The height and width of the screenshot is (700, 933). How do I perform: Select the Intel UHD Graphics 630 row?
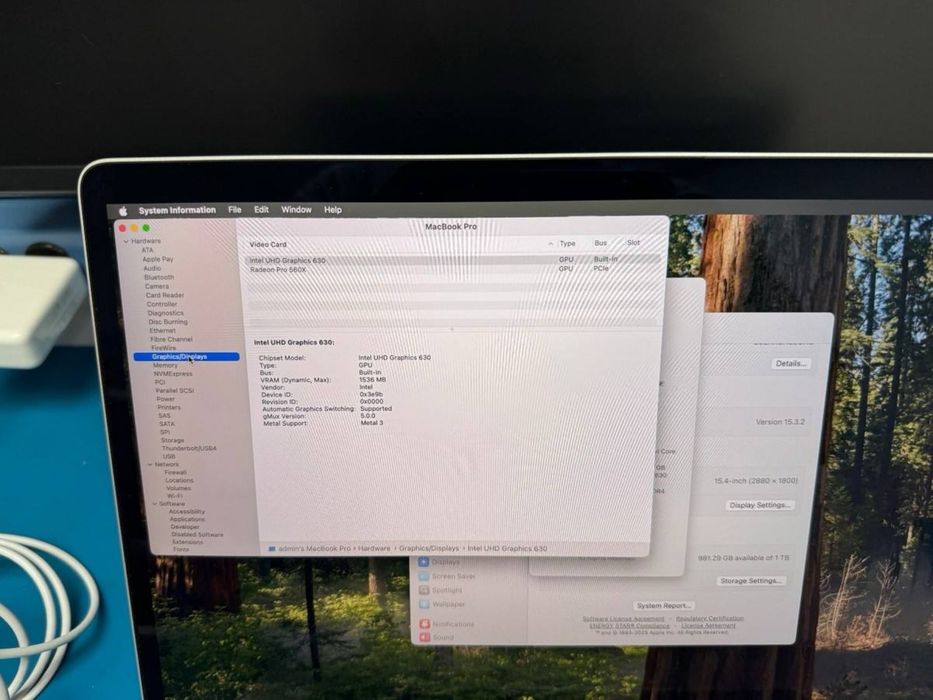(x=452, y=260)
